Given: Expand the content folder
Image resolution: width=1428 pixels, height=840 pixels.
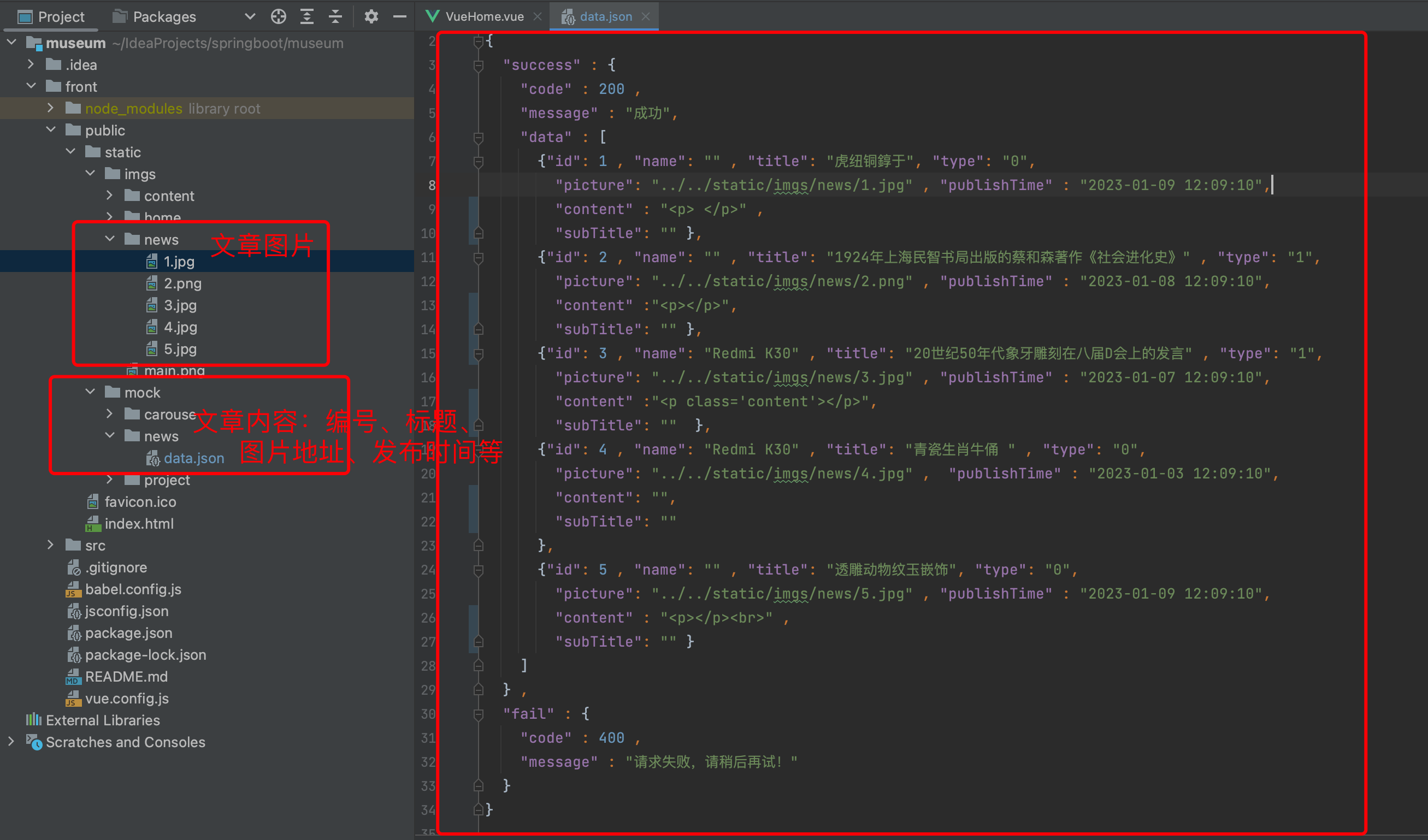Looking at the screenshot, I should pyautogui.click(x=110, y=196).
